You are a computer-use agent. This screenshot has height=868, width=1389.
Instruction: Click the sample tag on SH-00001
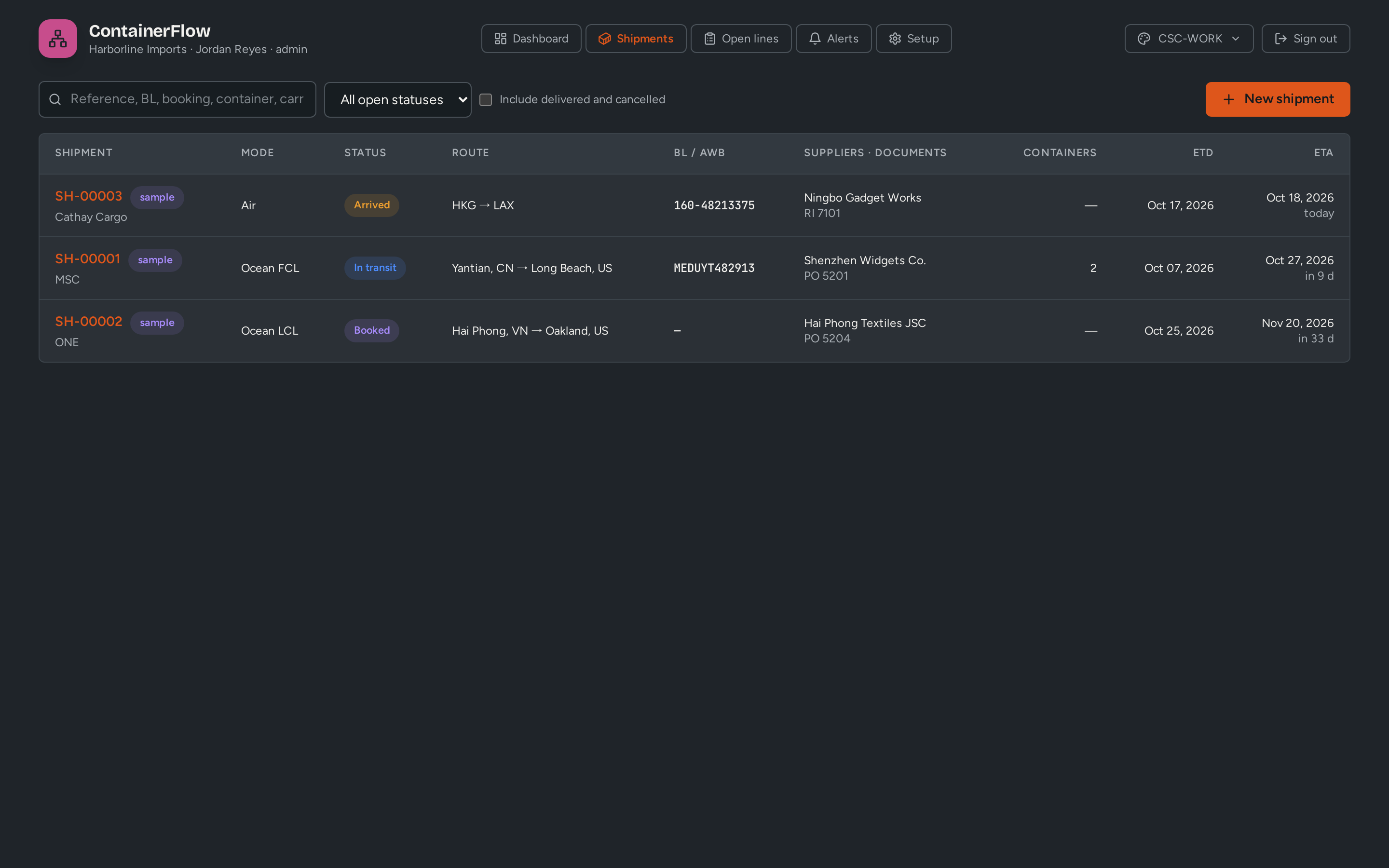click(x=155, y=260)
